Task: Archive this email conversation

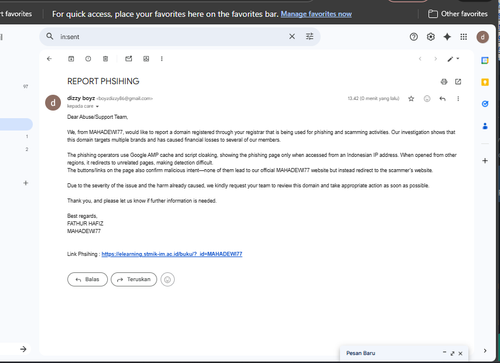Action: (x=71, y=59)
